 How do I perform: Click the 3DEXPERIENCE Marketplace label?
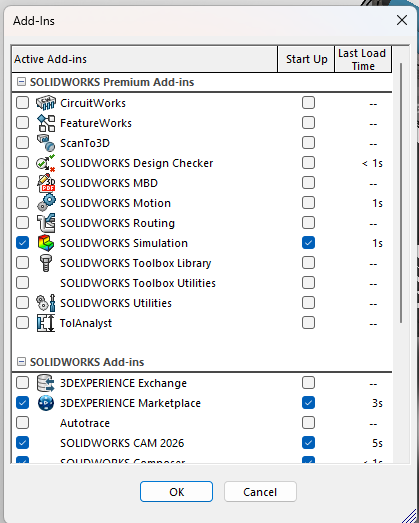point(130,403)
